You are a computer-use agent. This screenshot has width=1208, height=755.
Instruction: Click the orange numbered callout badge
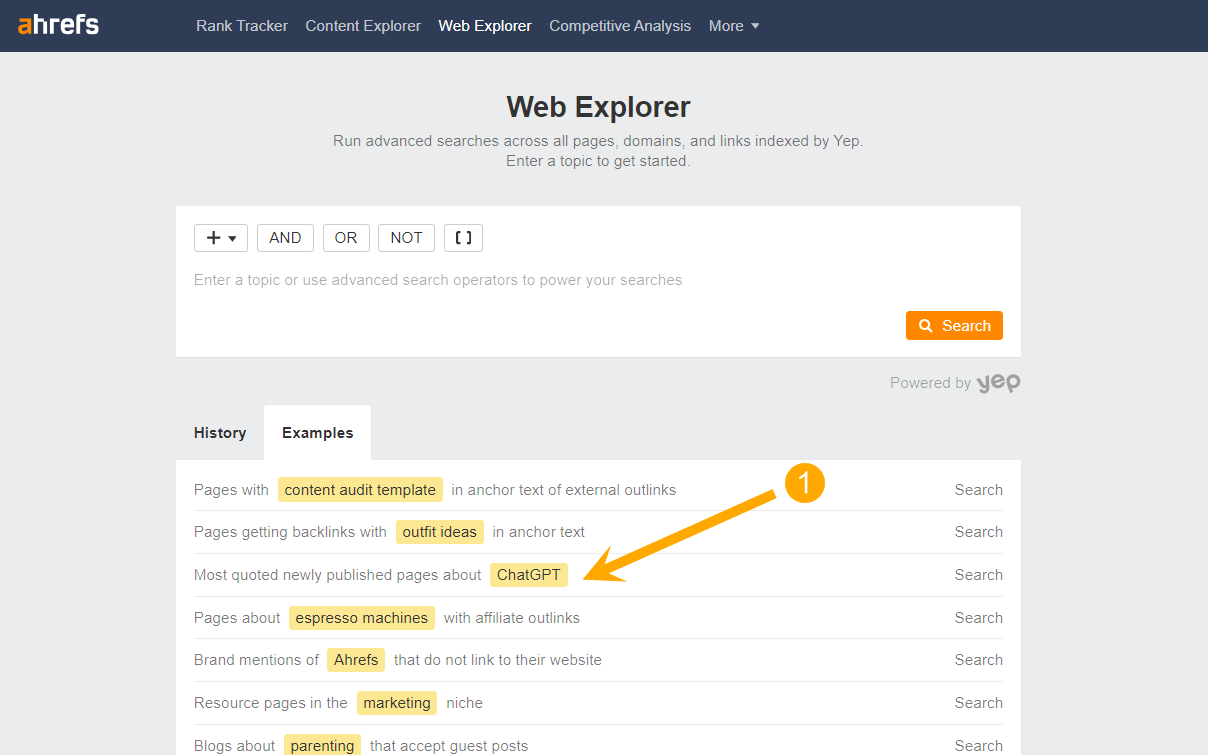(805, 483)
